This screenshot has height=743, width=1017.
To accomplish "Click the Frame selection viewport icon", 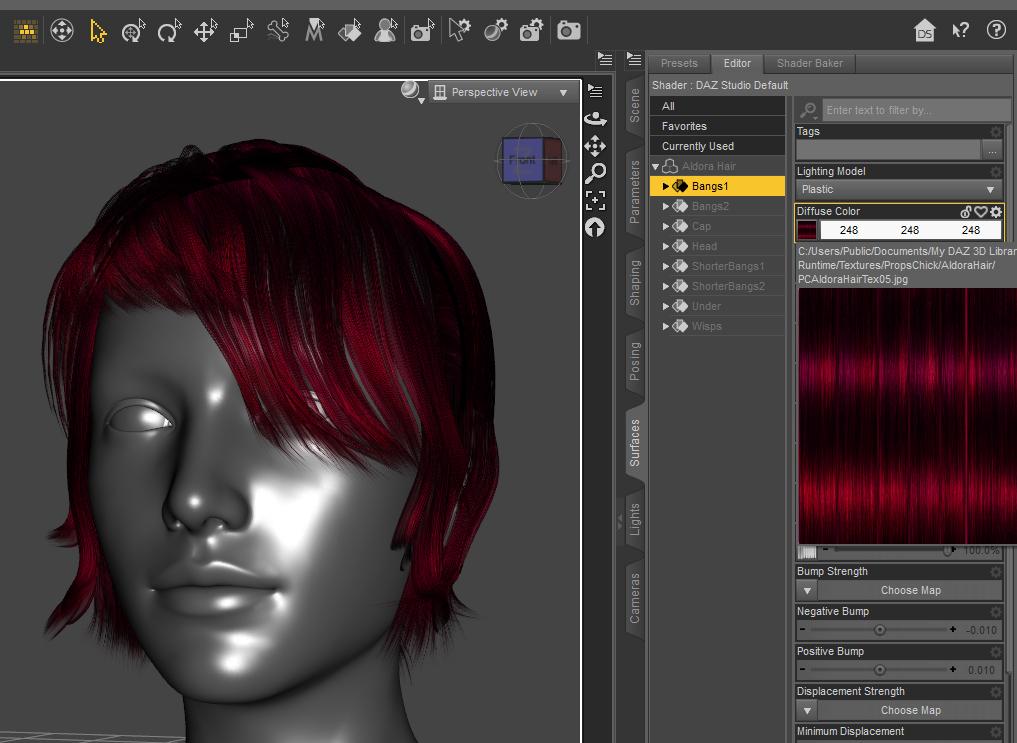I will click(595, 200).
